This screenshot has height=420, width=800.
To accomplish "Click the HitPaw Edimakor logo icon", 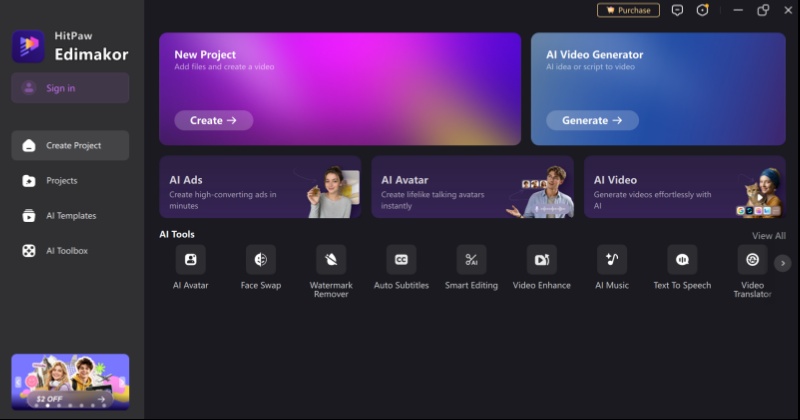I will pos(29,46).
